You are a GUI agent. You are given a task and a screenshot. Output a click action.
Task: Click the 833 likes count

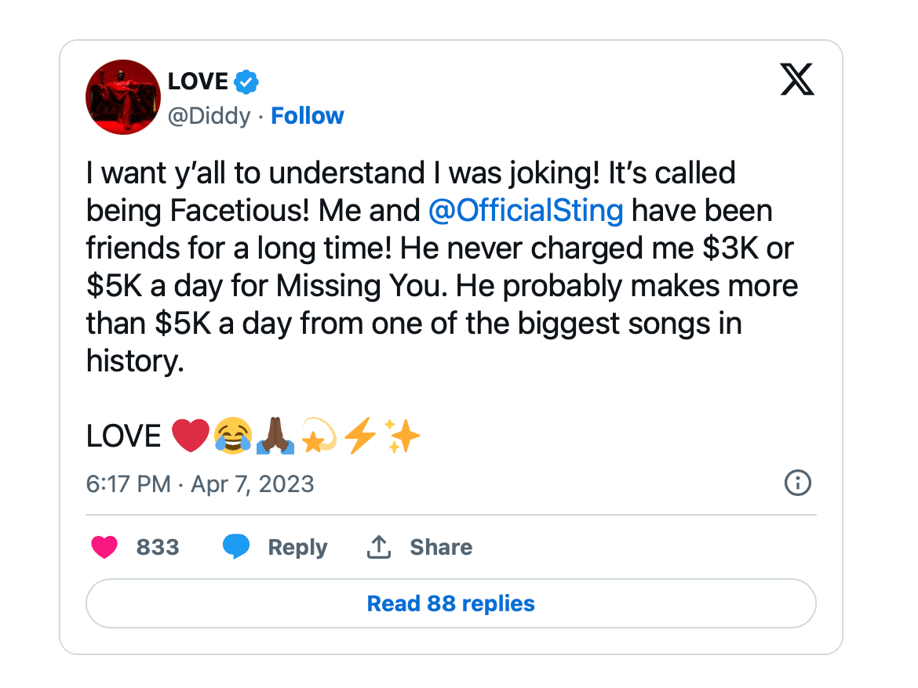(x=157, y=547)
